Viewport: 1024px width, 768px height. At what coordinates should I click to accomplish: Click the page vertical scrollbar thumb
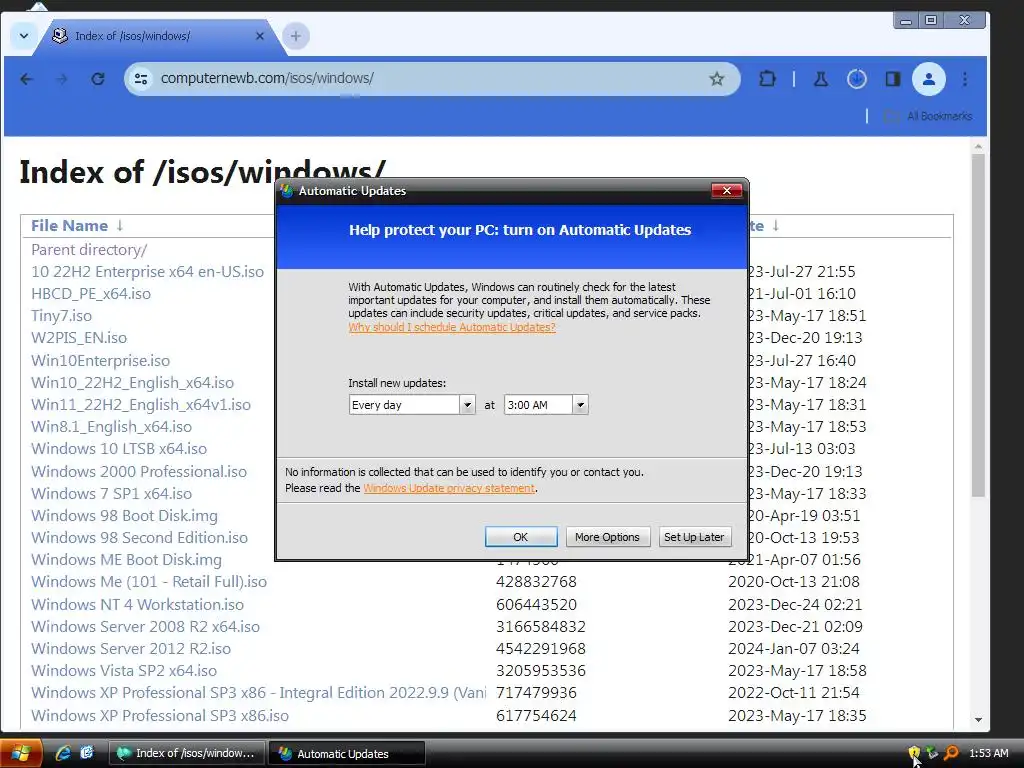click(x=978, y=325)
